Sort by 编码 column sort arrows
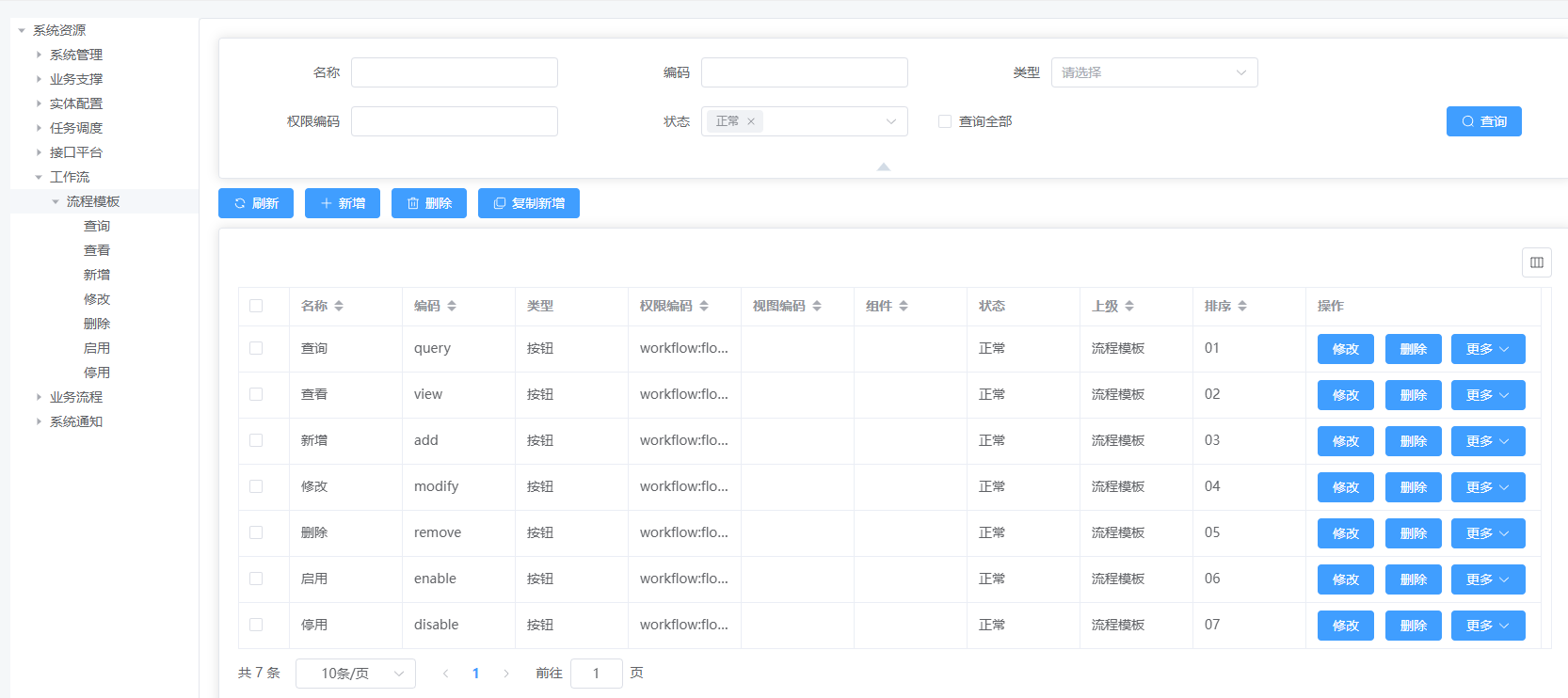The height and width of the screenshot is (698, 1568). pyautogui.click(x=452, y=306)
